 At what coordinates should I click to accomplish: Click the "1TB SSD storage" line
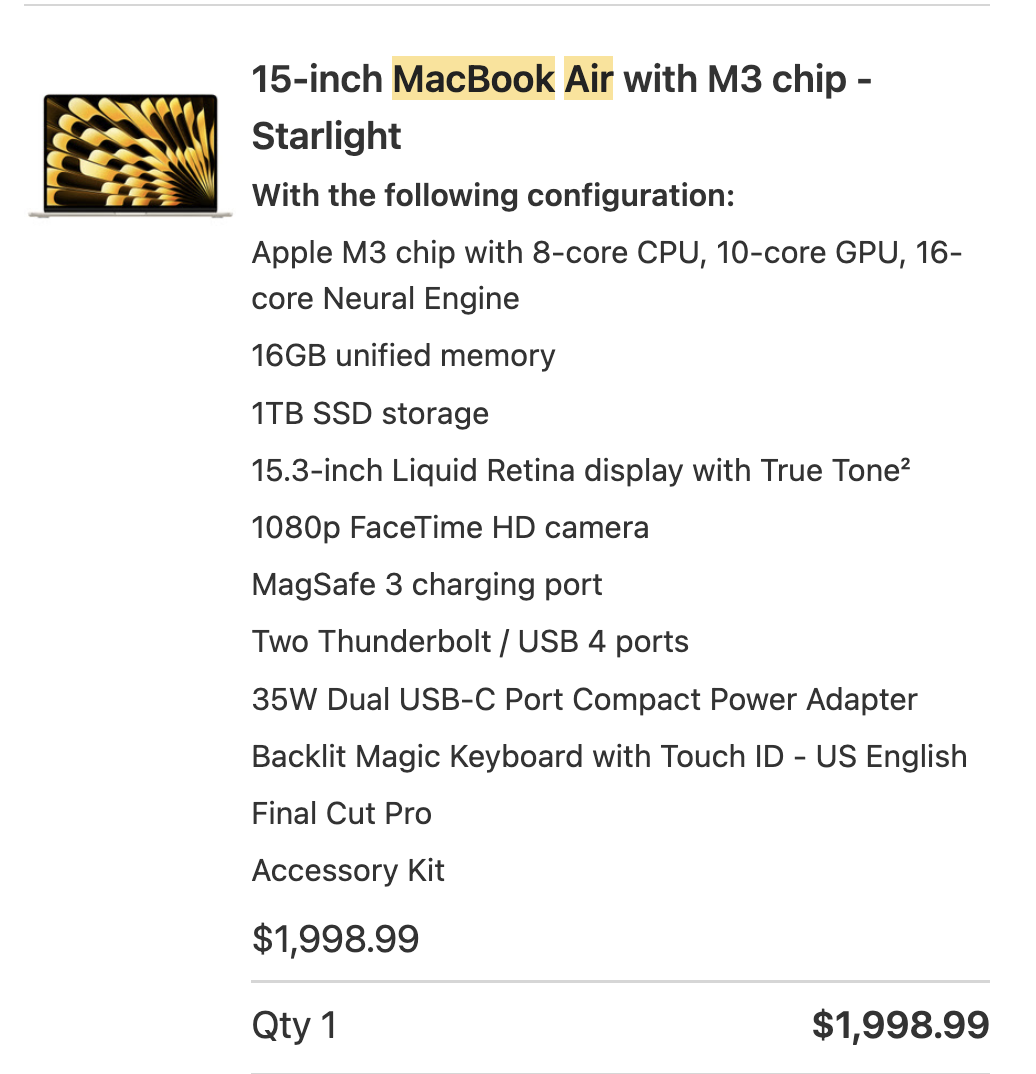click(x=370, y=413)
